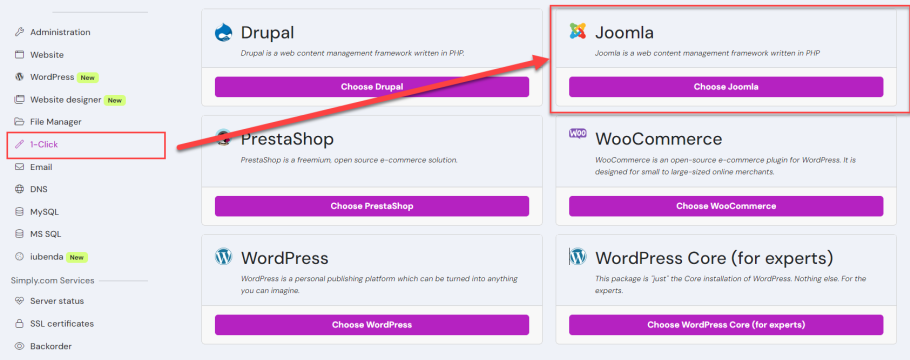
Task: Click the File Manager folder icon
Action: pos(19,122)
